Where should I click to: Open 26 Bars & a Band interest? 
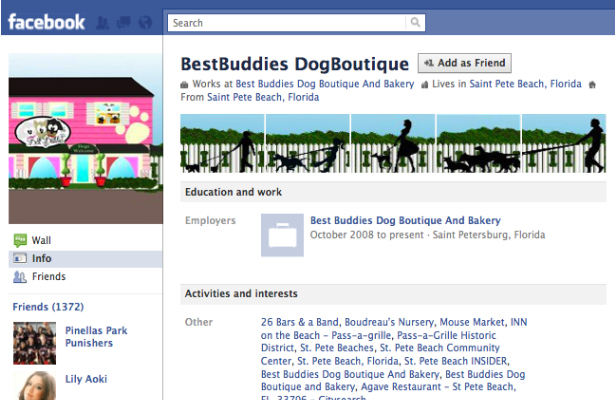pos(300,322)
